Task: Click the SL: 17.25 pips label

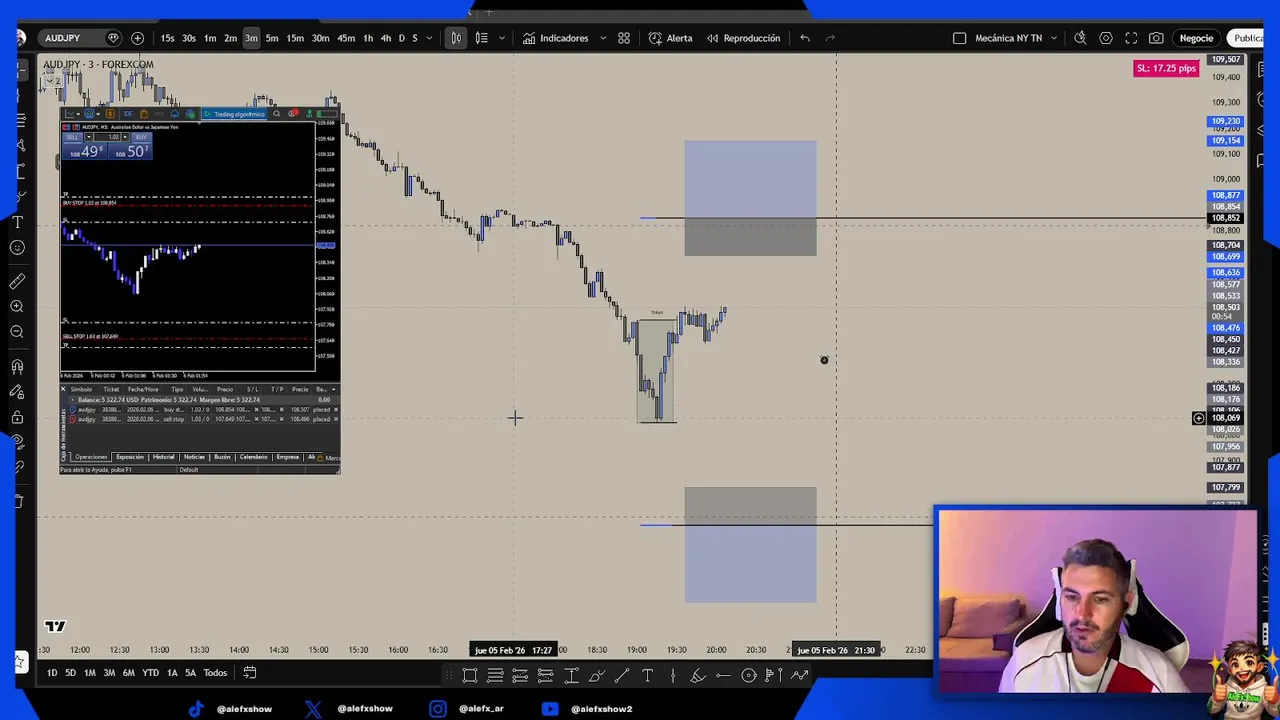Action: (1166, 68)
